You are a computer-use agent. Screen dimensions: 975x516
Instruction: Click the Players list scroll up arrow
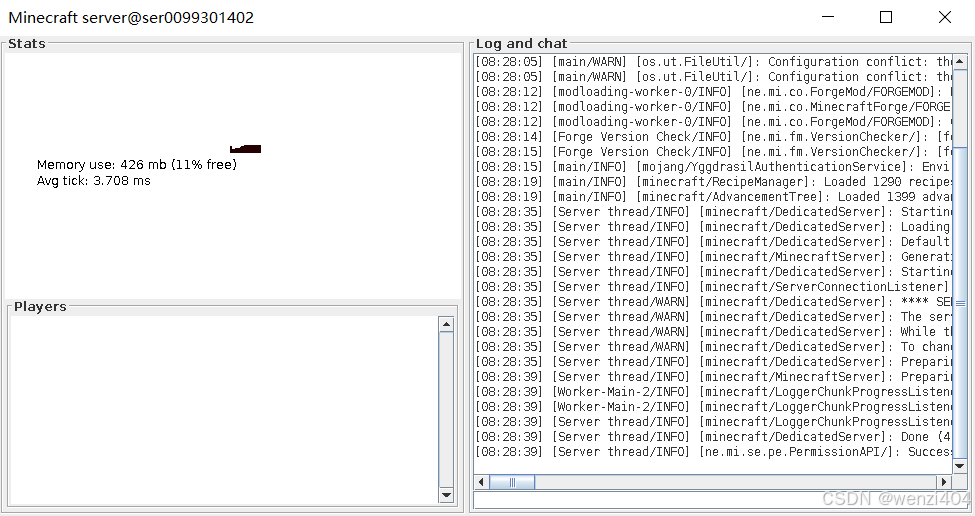[446, 324]
